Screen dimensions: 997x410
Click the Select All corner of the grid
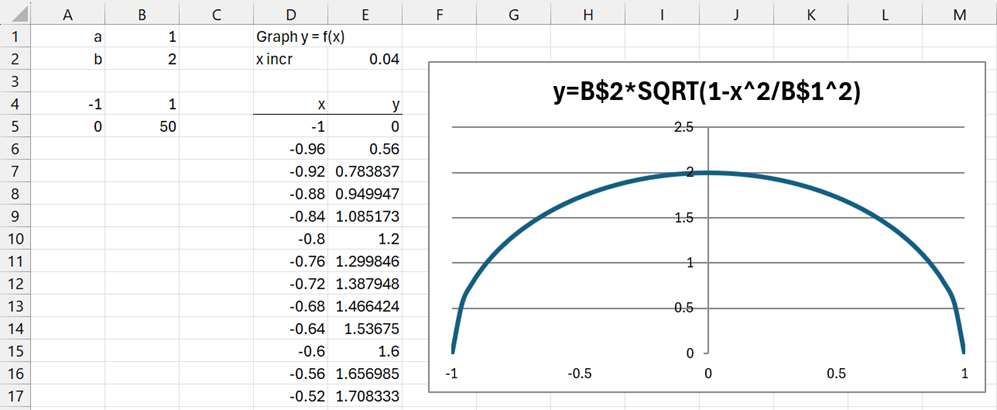16,14
